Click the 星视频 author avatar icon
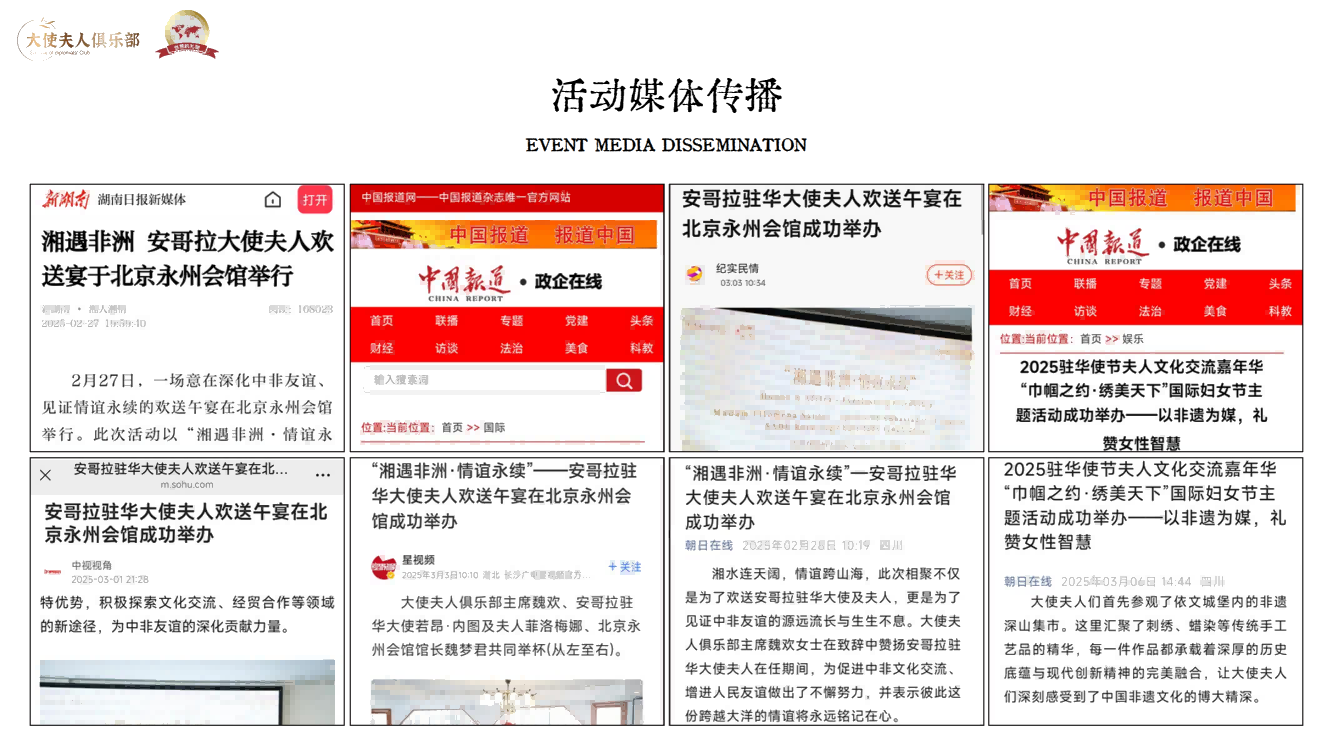The height and width of the screenshot is (750, 1333). 383,567
